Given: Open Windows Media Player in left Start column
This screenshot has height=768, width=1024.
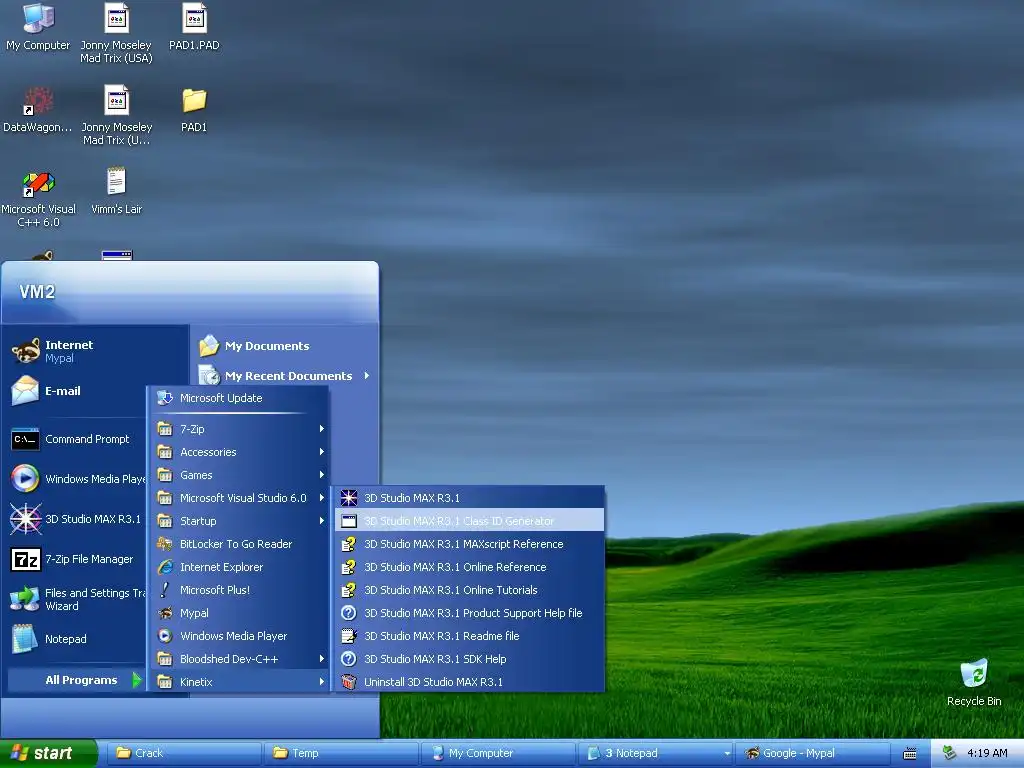Looking at the screenshot, I should (x=77, y=479).
